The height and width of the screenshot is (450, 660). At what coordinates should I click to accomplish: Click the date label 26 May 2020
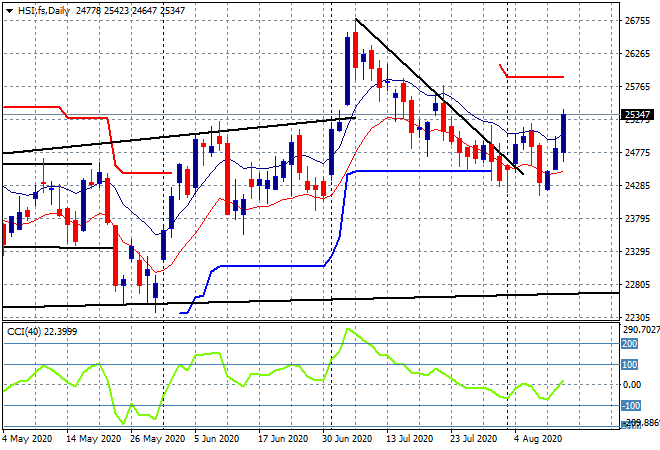pyautogui.click(x=157, y=439)
